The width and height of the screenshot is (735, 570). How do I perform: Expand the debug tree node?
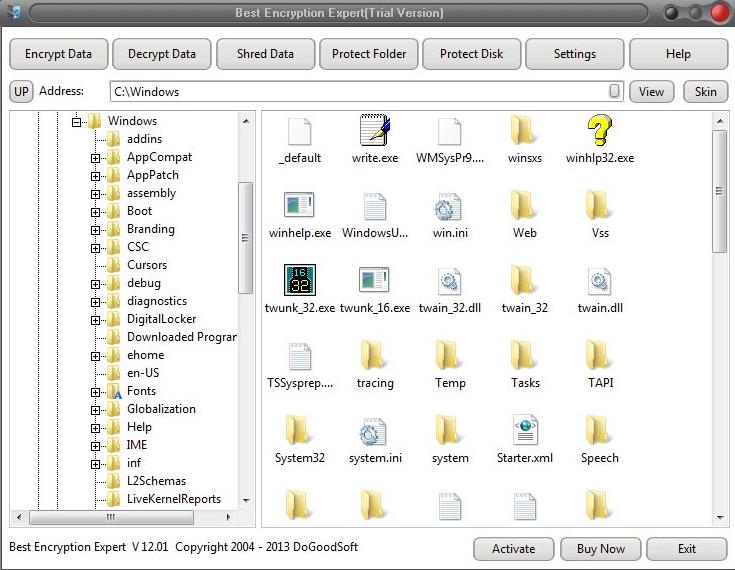click(95, 285)
